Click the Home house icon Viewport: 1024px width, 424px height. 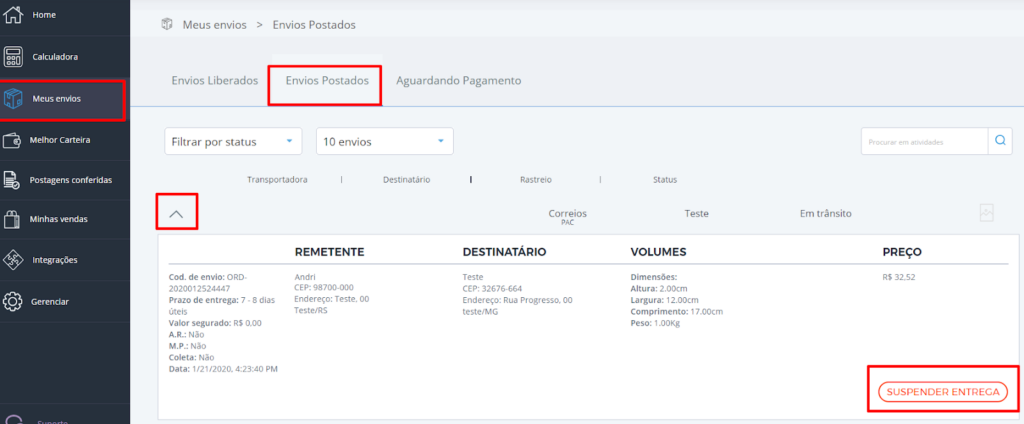(14, 15)
